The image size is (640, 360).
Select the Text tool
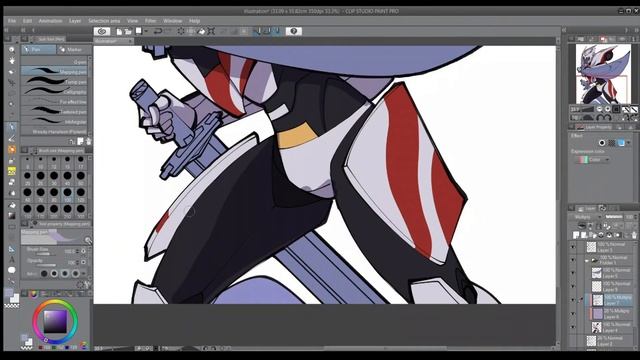click(x=11, y=259)
